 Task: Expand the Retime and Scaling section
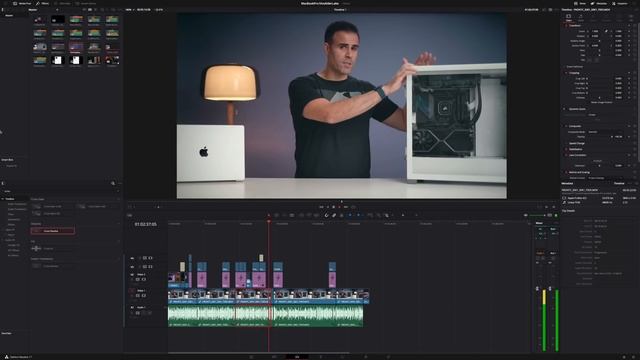(579, 172)
